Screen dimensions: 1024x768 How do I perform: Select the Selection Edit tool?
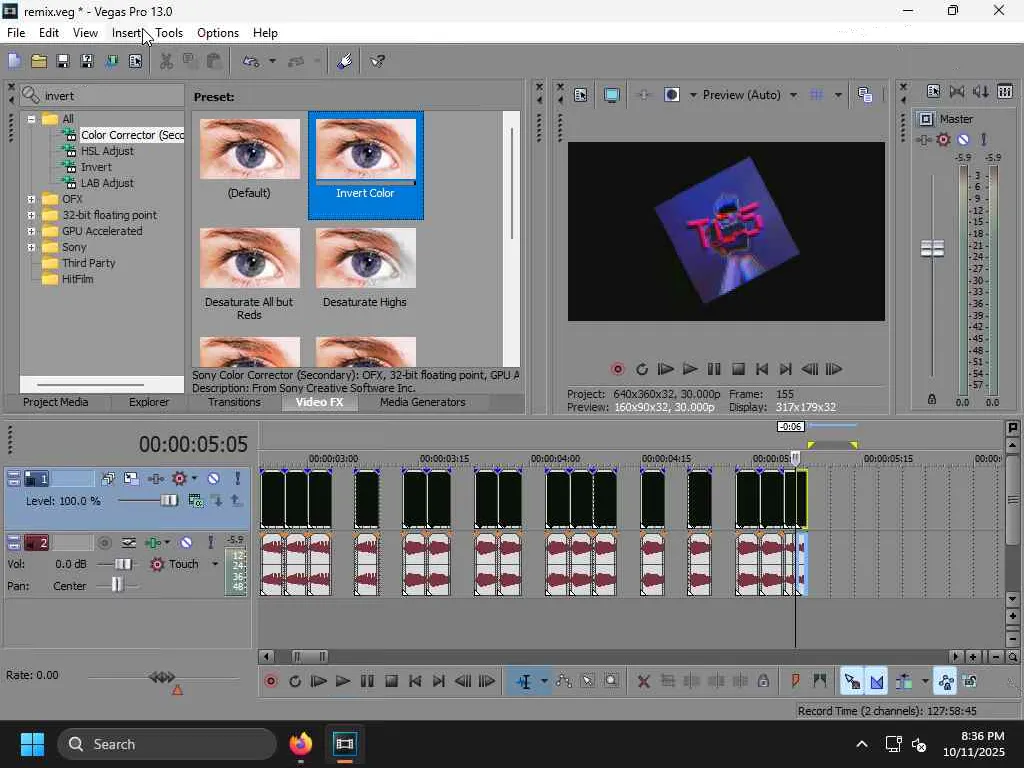click(x=588, y=682)
